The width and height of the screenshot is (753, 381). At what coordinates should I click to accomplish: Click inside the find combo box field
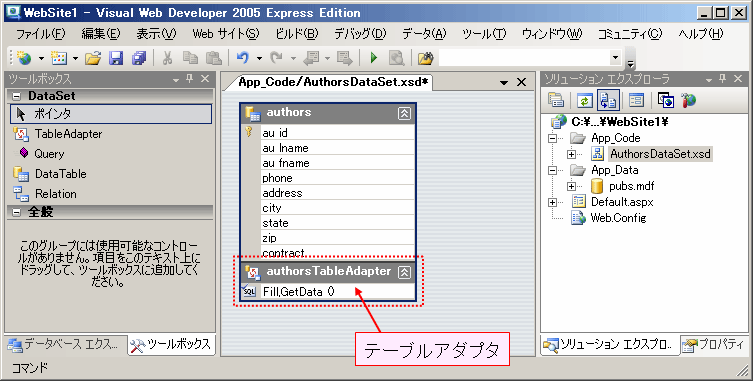[x=524, y=58]
